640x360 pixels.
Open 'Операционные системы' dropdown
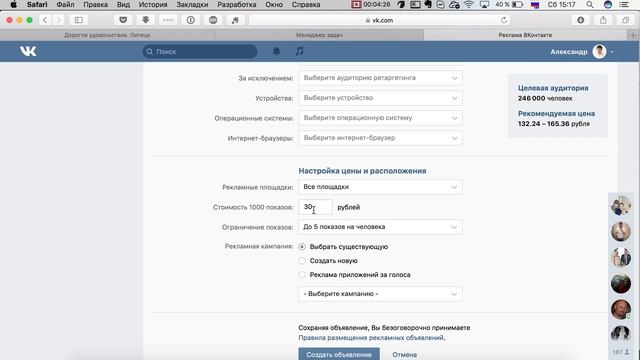tap(380, 118)
